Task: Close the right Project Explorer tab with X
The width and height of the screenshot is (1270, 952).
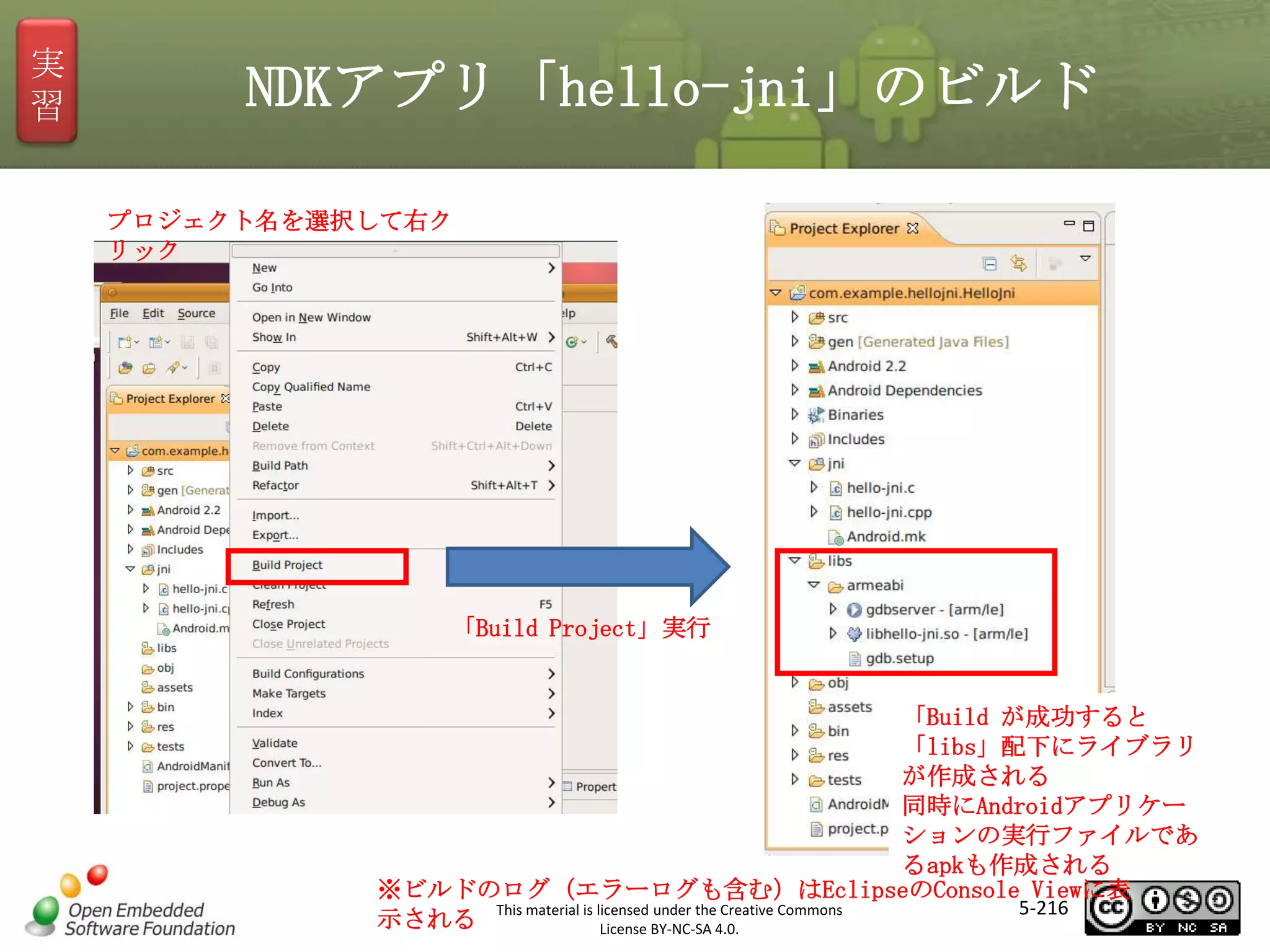Action: 912,228
